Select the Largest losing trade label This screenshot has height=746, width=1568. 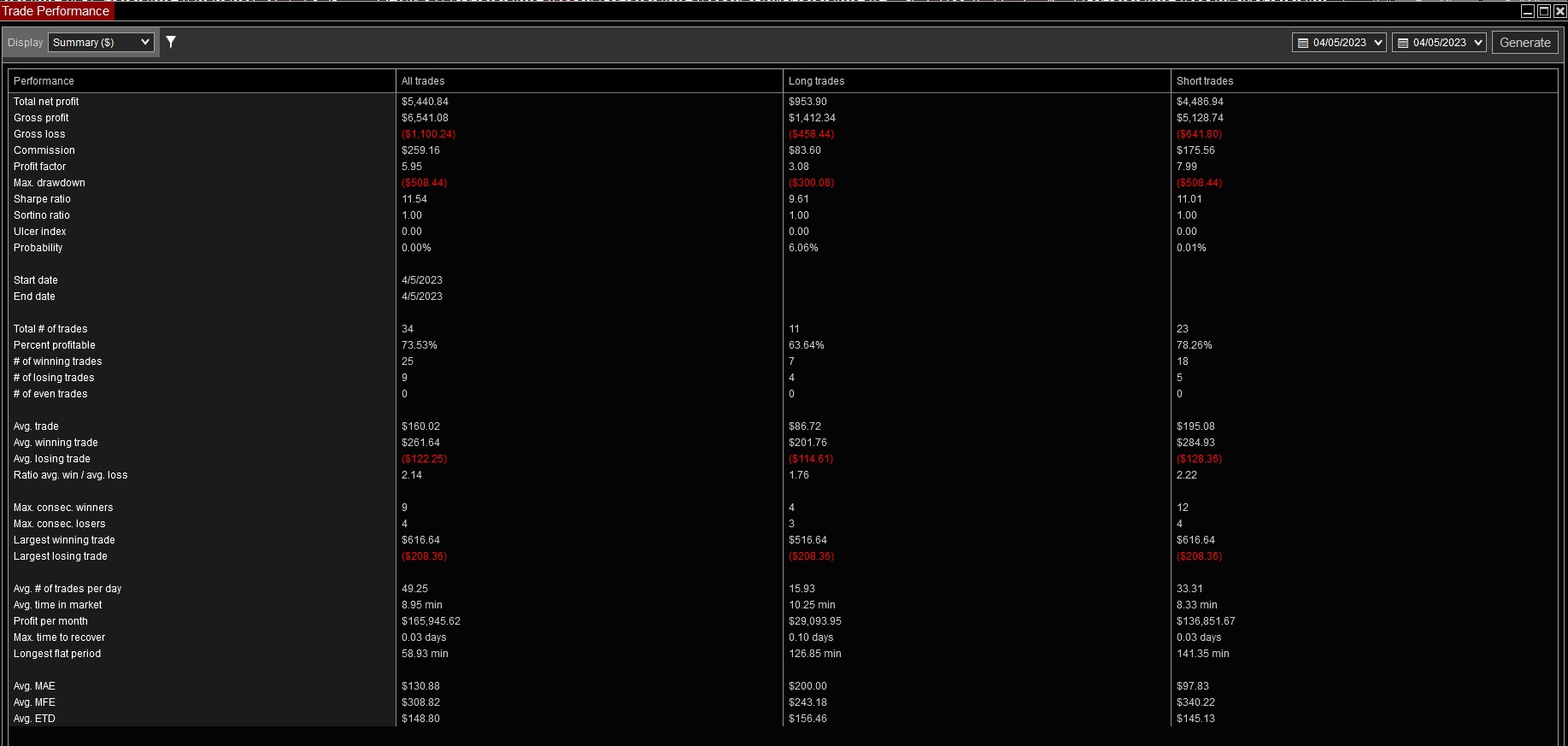click(61, 556)
